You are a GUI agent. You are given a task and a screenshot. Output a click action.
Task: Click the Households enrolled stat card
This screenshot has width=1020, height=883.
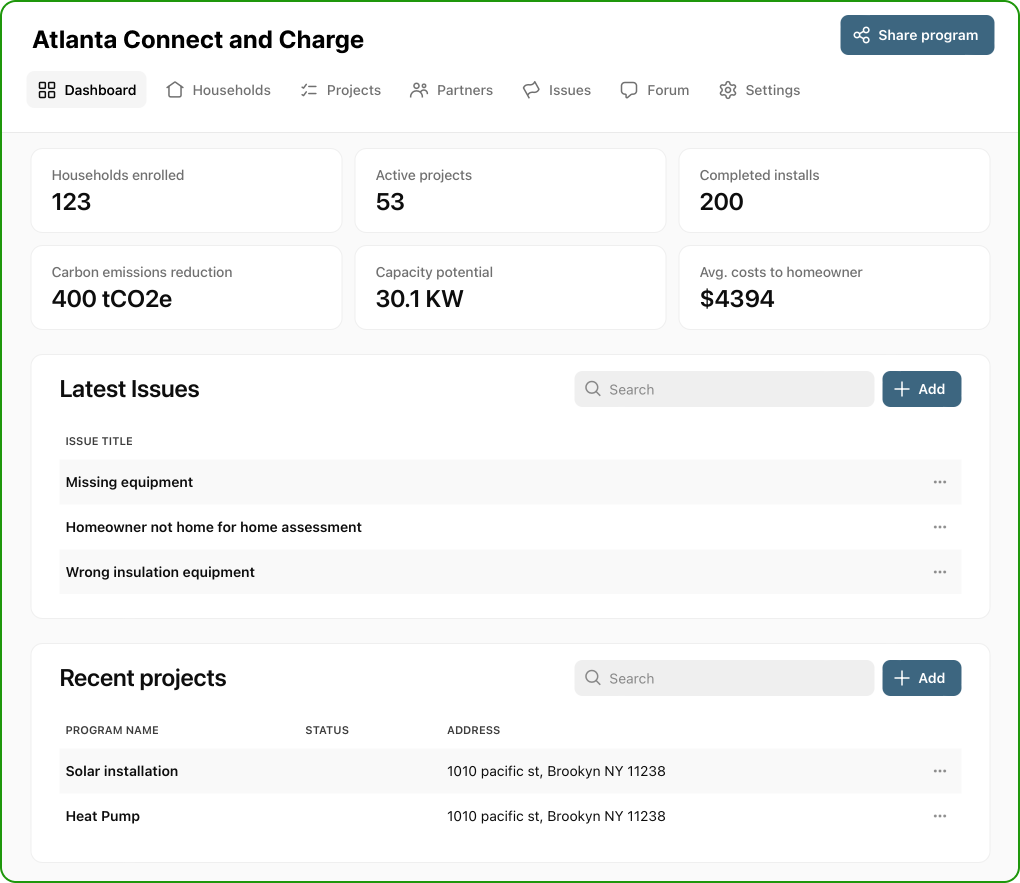186,190
